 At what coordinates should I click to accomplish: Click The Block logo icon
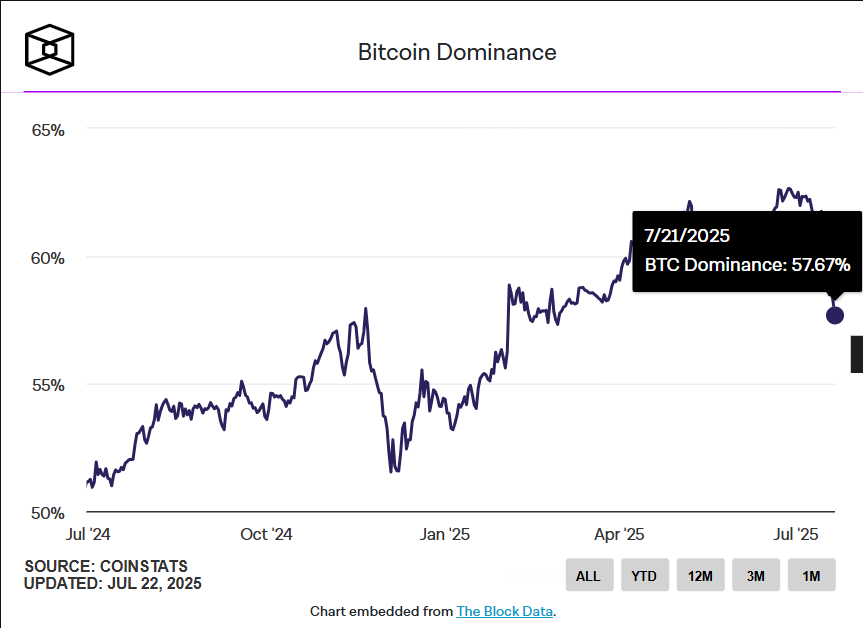[48, 48]
